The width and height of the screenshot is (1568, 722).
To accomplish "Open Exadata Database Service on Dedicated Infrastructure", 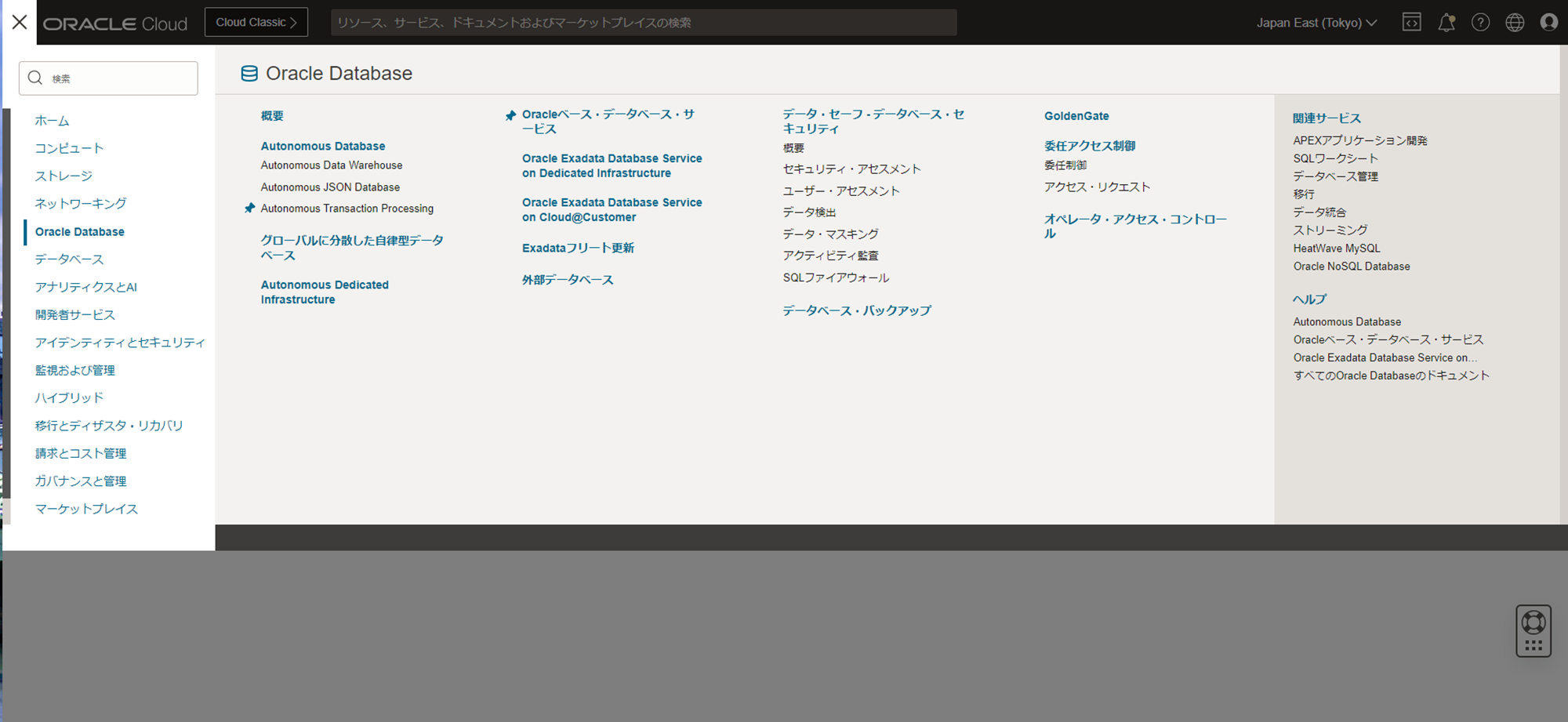I will 612,165.
